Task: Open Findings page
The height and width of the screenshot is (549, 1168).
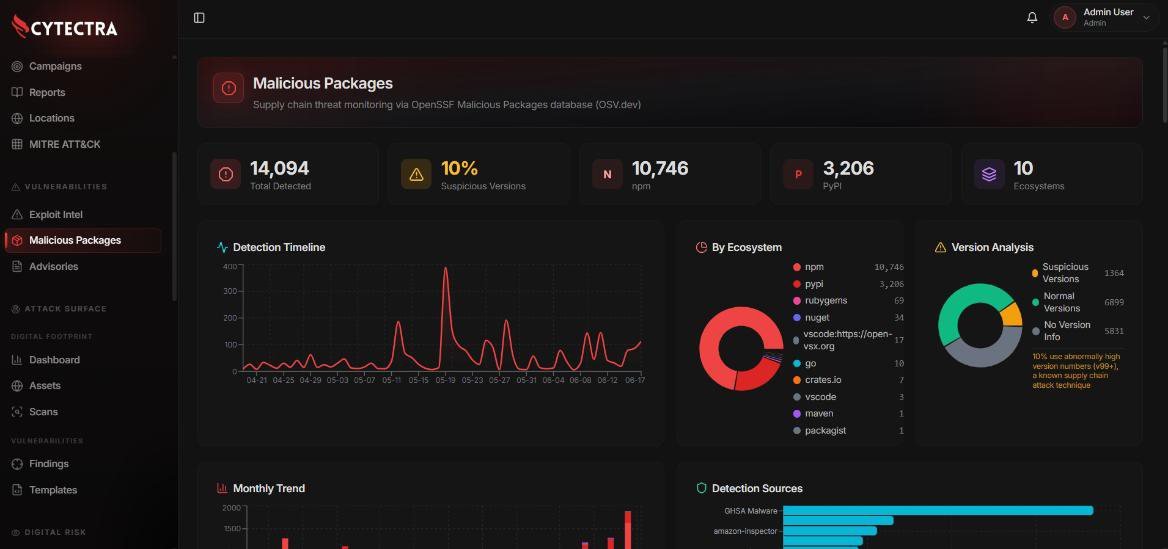Action: pos(49,464)
